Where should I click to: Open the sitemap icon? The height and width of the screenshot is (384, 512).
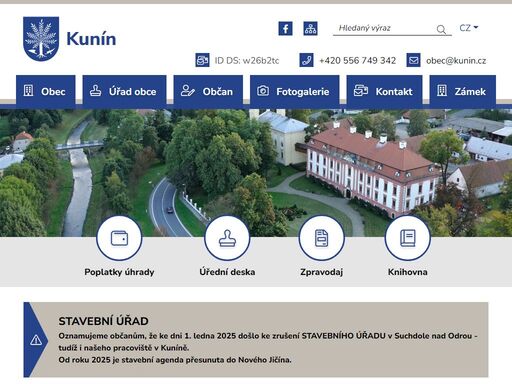point(310,28)
